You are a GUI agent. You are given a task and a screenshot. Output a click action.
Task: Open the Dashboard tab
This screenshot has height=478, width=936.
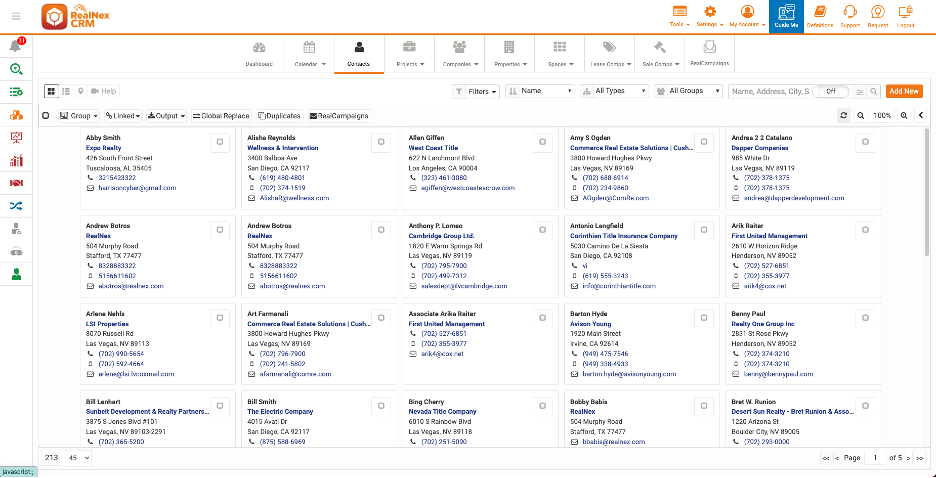click(259, 54)
